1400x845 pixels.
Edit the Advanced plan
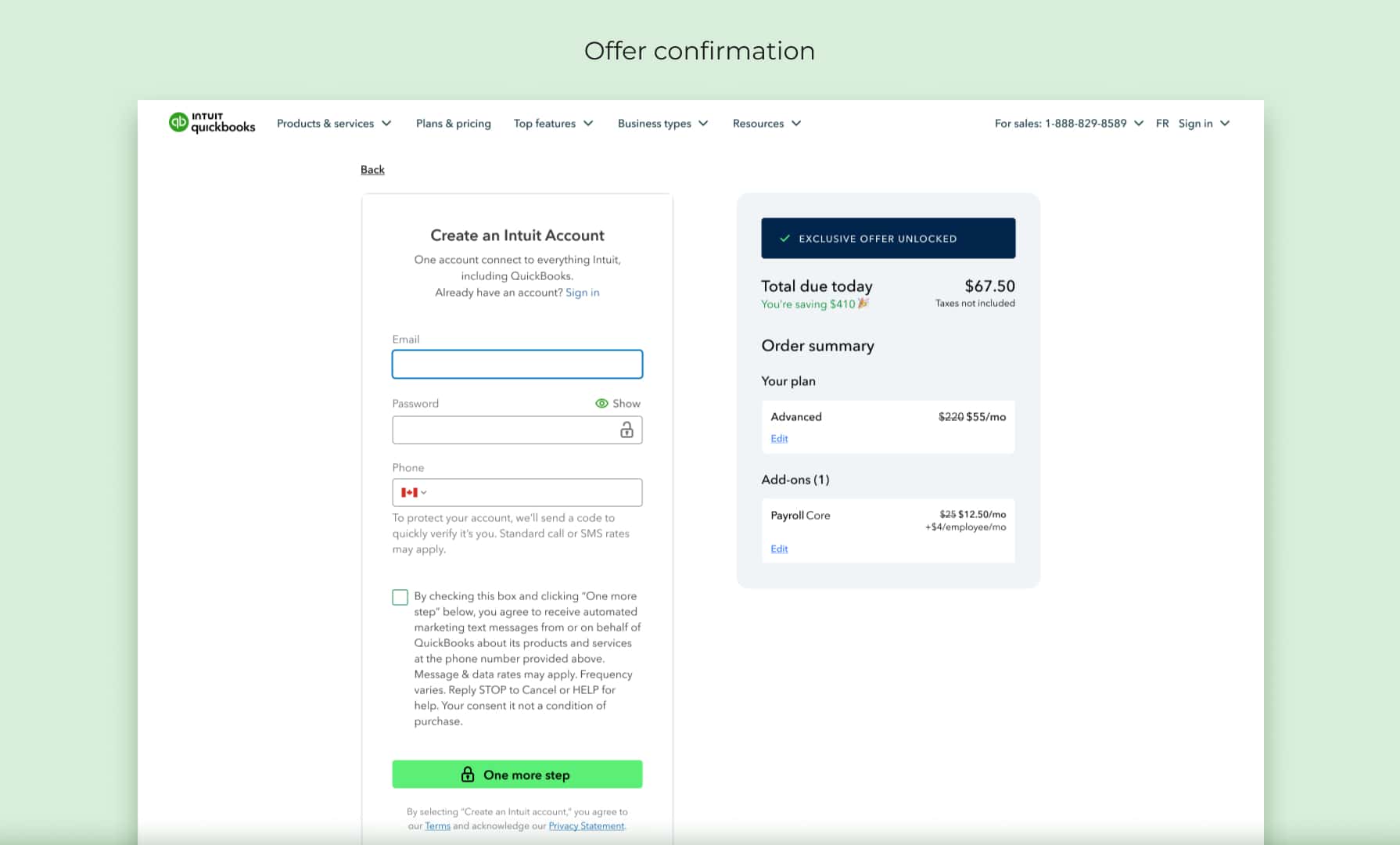click(x=779, y=439)
